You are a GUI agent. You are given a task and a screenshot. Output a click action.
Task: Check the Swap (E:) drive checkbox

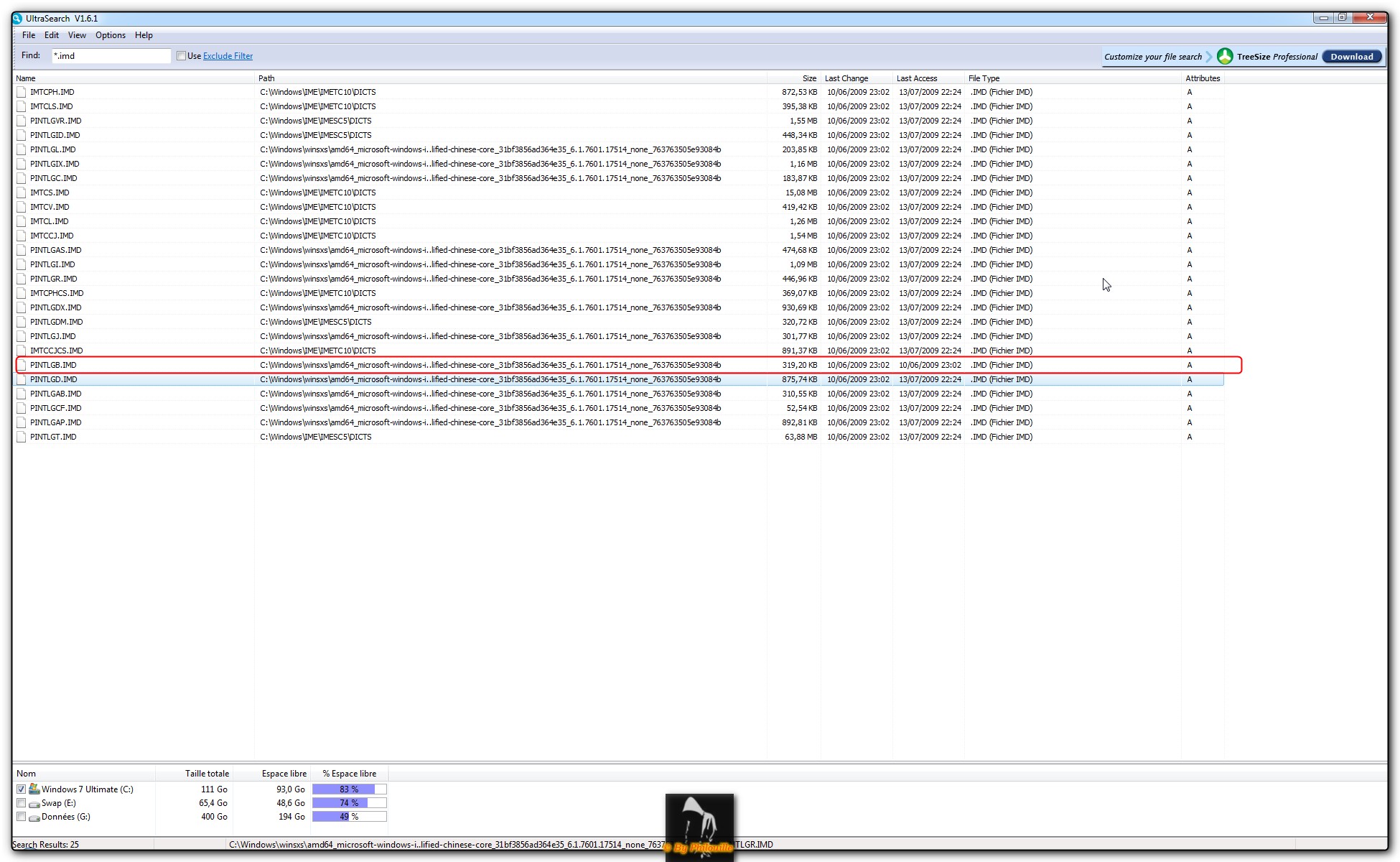pos(22,803)
